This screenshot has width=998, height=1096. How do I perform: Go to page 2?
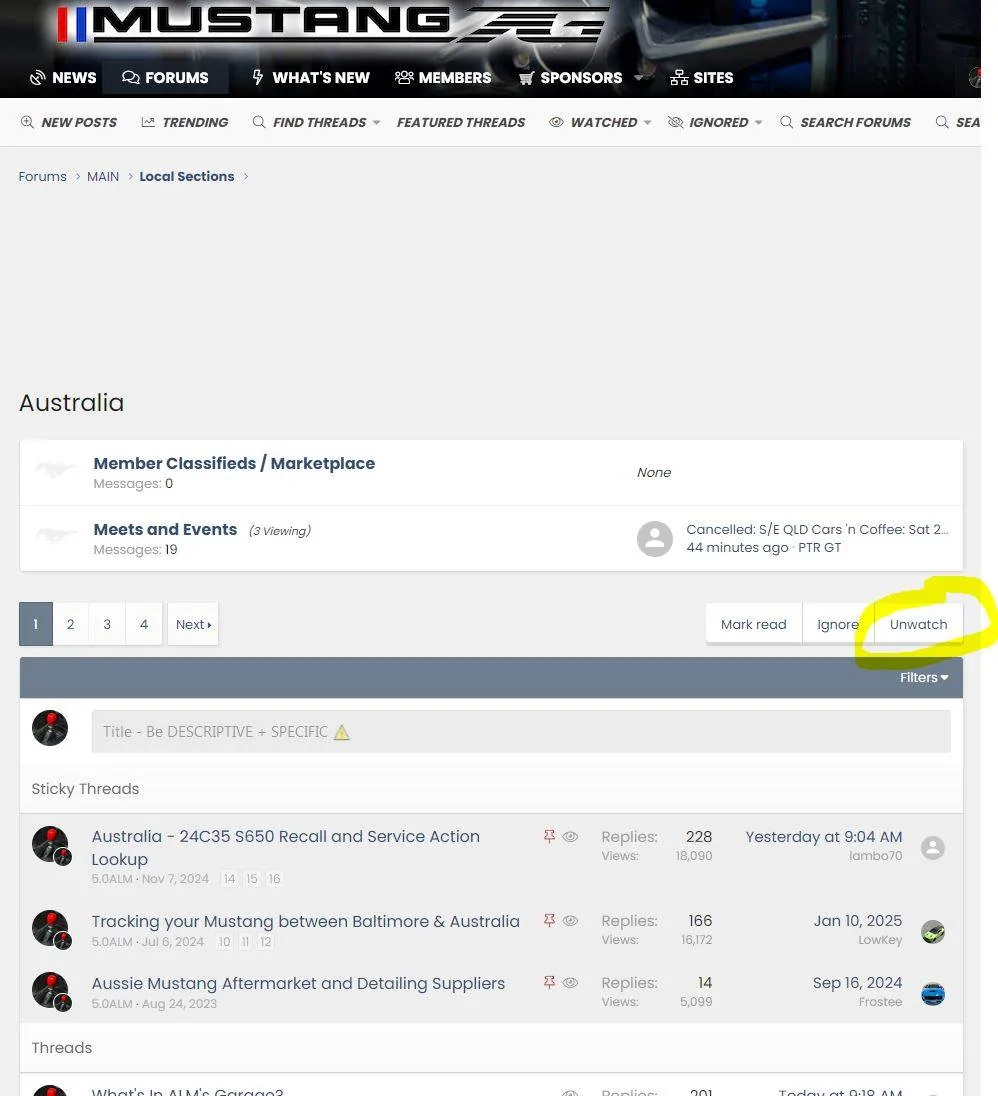(x=71, y=624)
